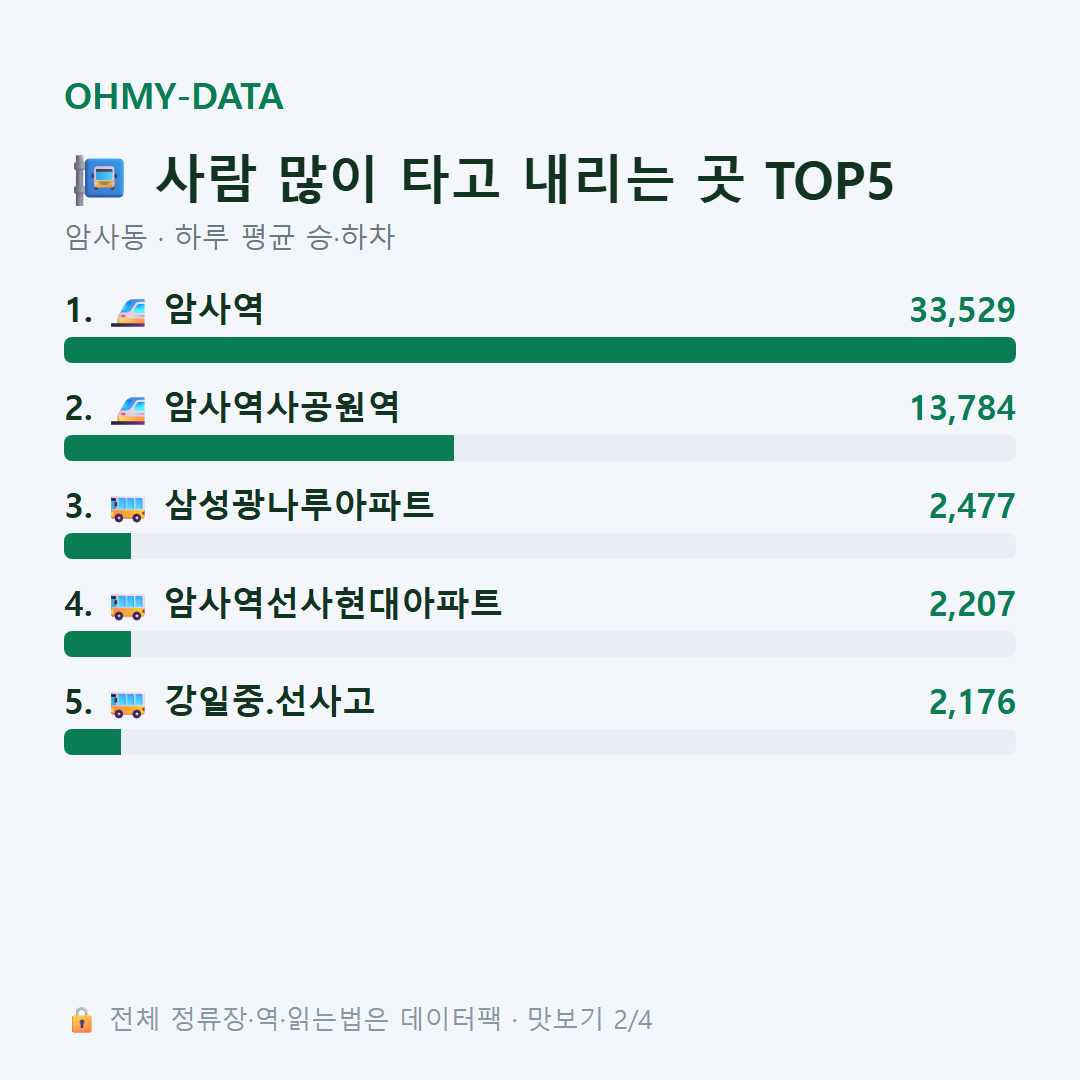Click the lock icon in the footer
1080x1080 pixels.
click(81, 1019)
